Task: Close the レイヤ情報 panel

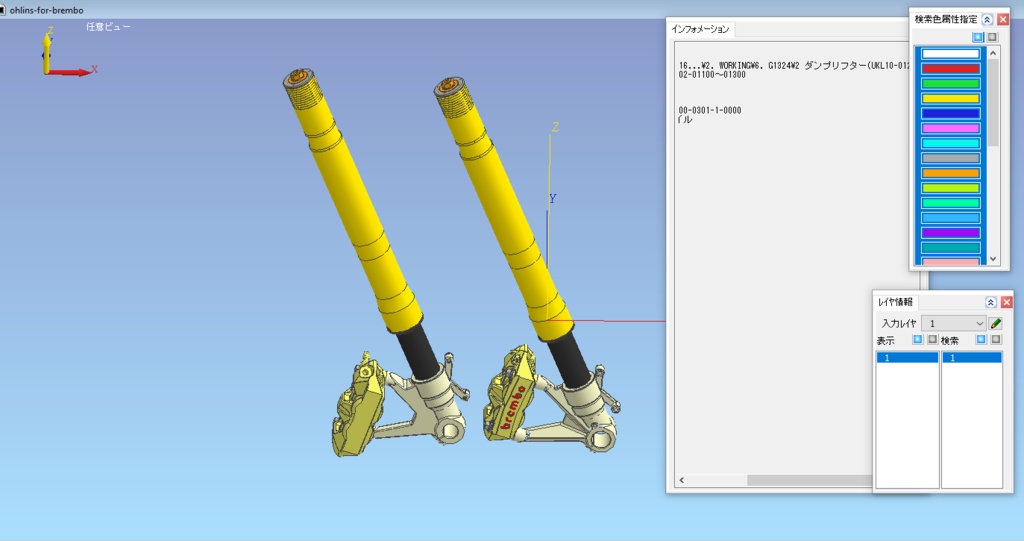Action: (x=1006, y=302)
